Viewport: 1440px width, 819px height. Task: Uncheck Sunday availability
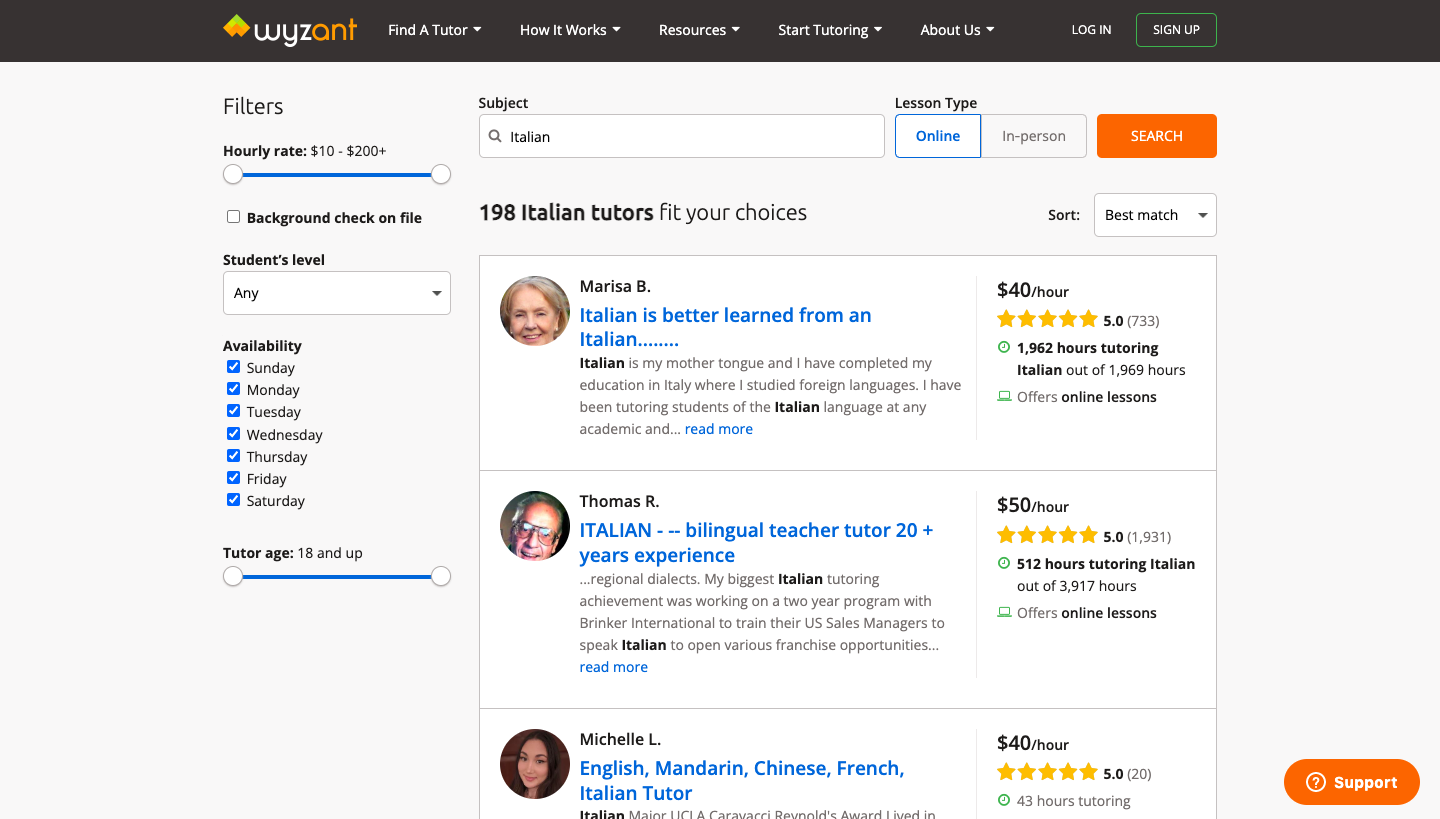click(233, 367)
